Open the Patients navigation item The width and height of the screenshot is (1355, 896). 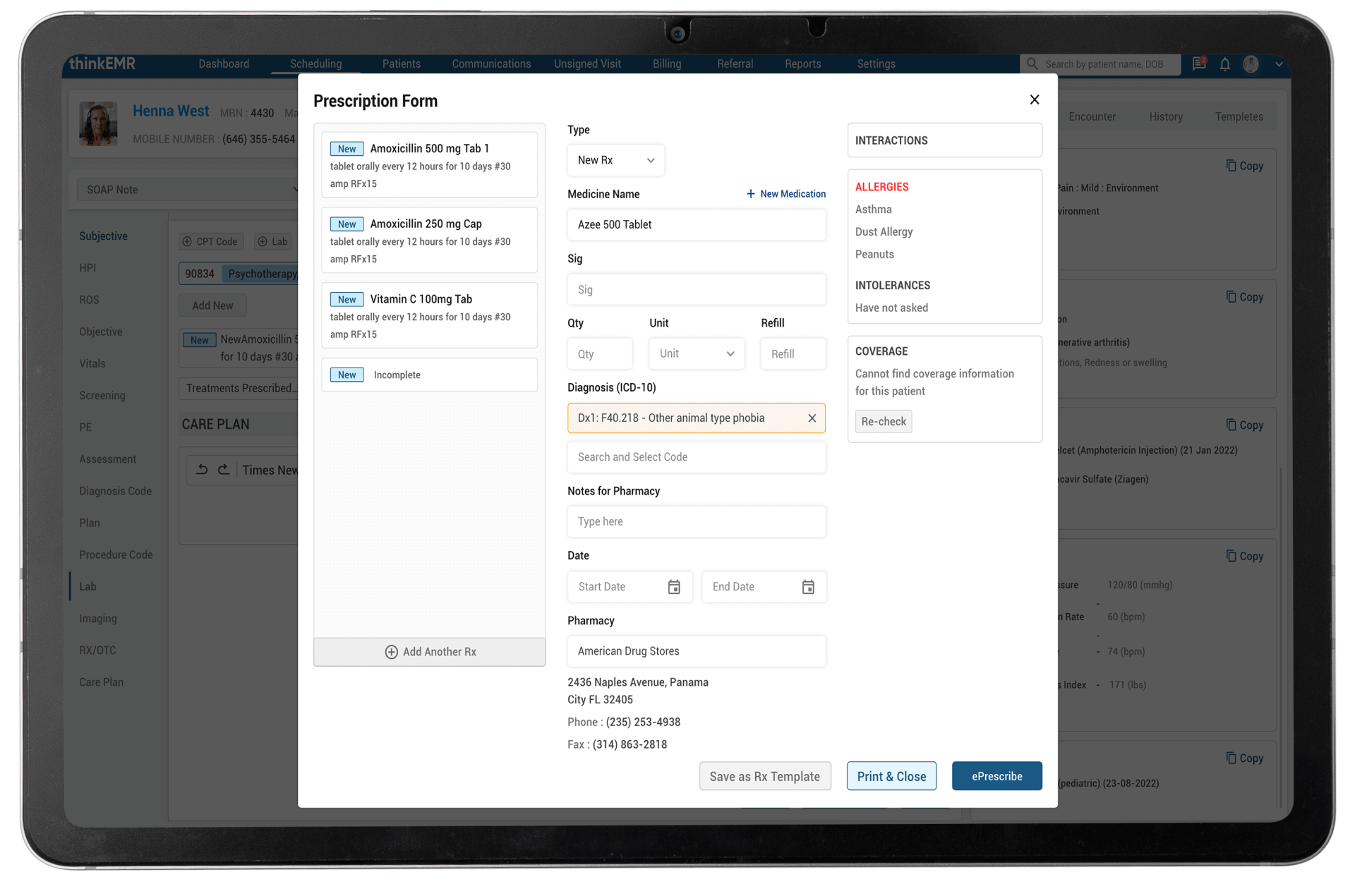402,63
